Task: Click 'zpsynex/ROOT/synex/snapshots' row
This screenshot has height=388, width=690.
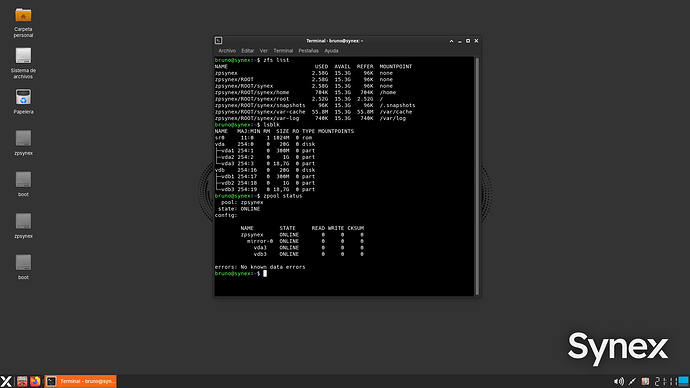Action: 315,106
